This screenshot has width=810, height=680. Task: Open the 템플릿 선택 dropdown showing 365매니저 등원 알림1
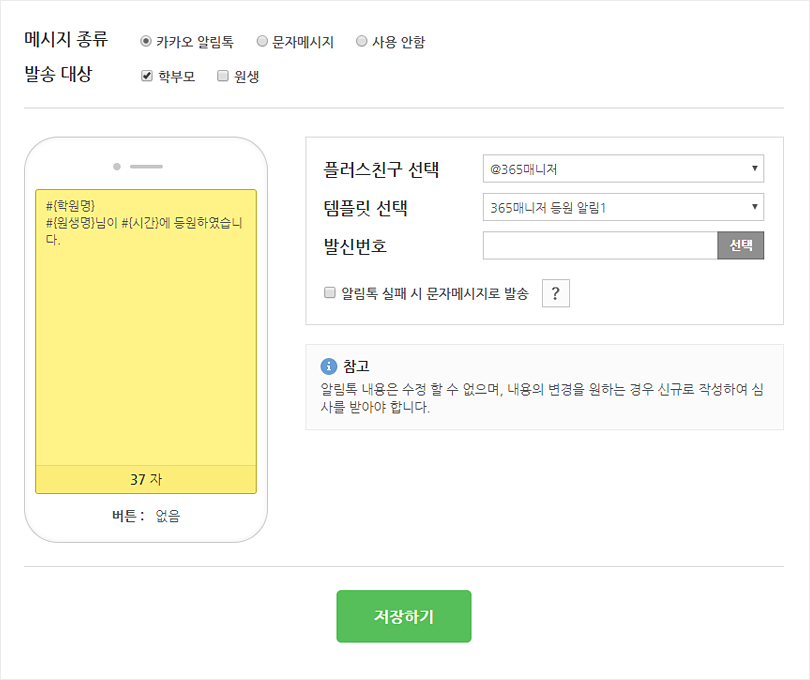click(x=623, y=207)
